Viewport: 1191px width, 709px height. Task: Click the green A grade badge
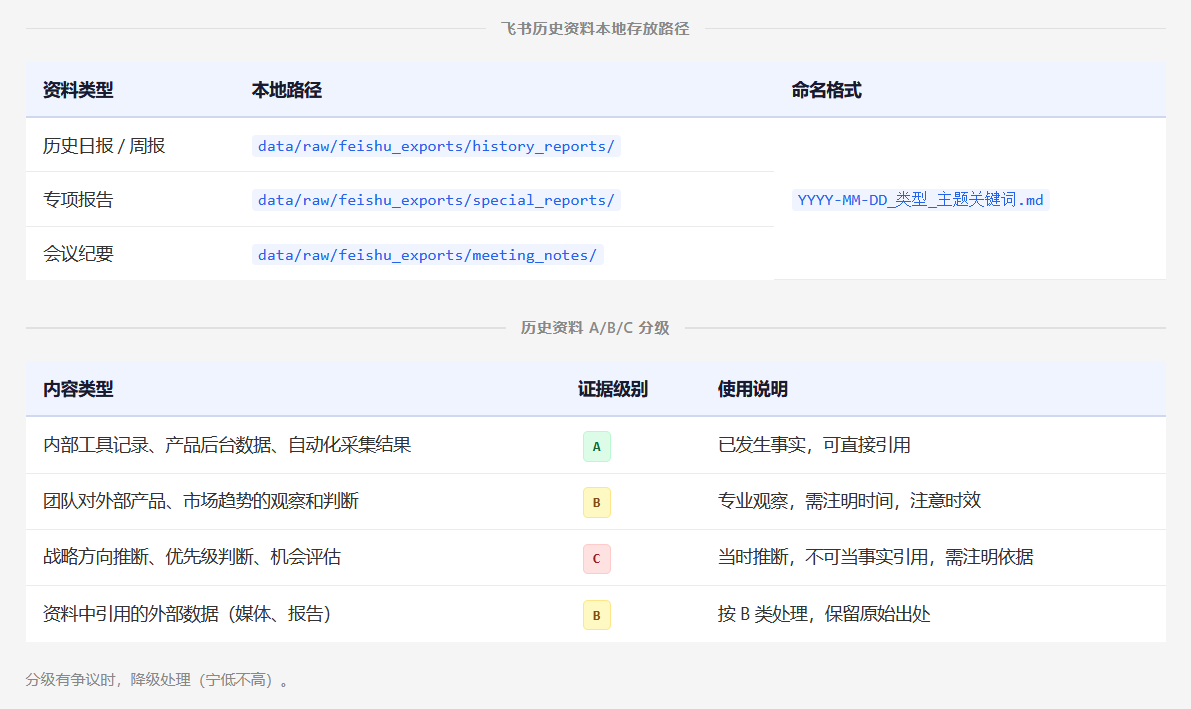click(x=597, y=447)
